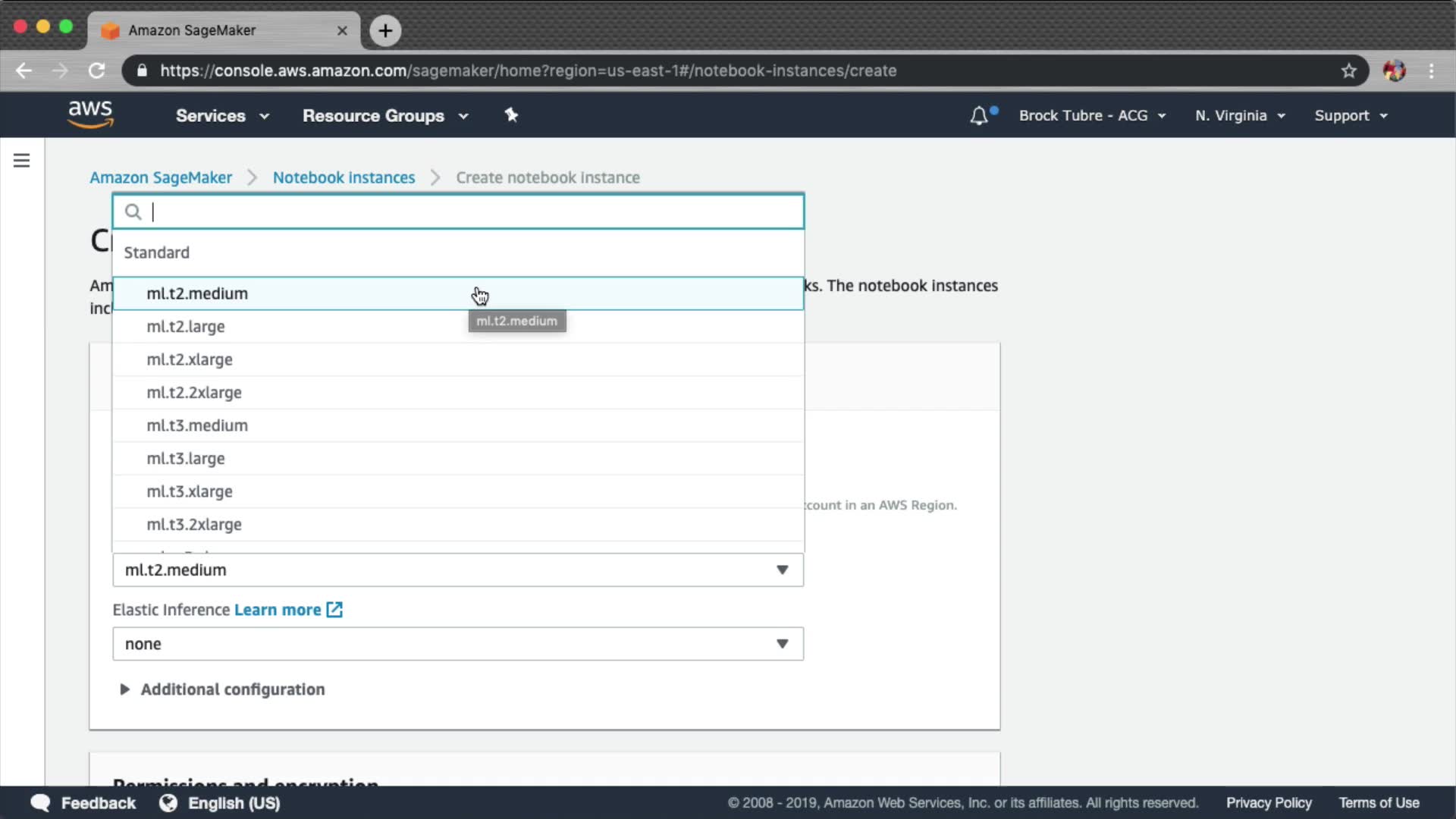
Task: Click the instance type search field
Action: click(x=470, y=212)
